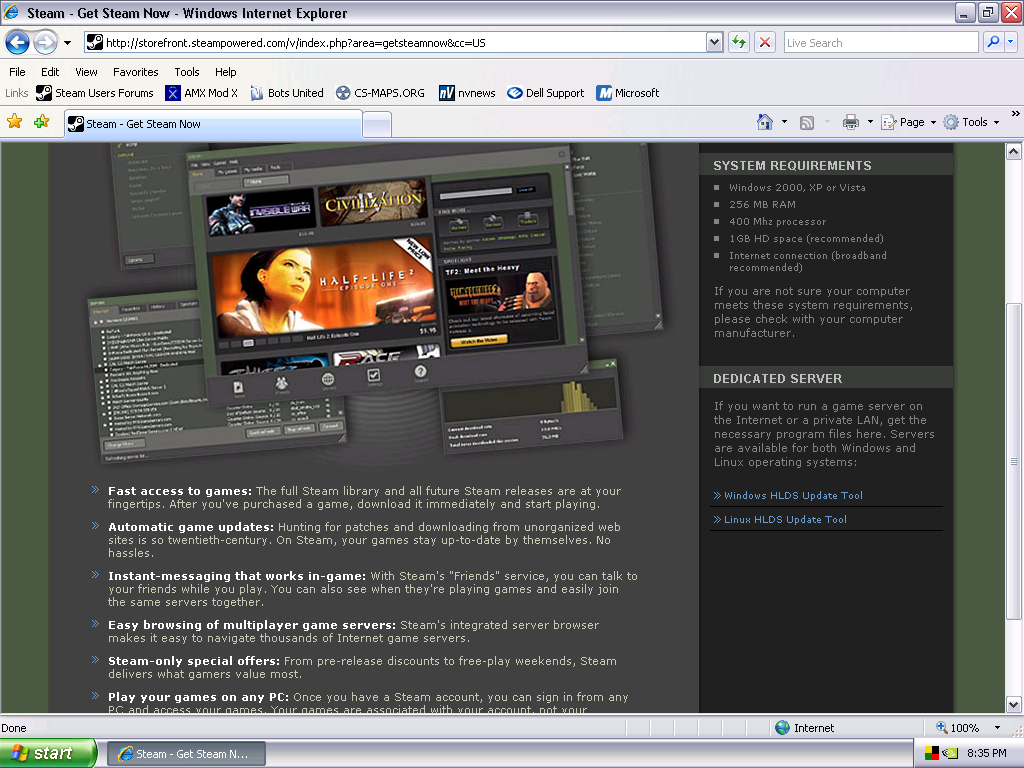
Task: Click the Add to Favorites icon
Action: [x=42, y=121]
